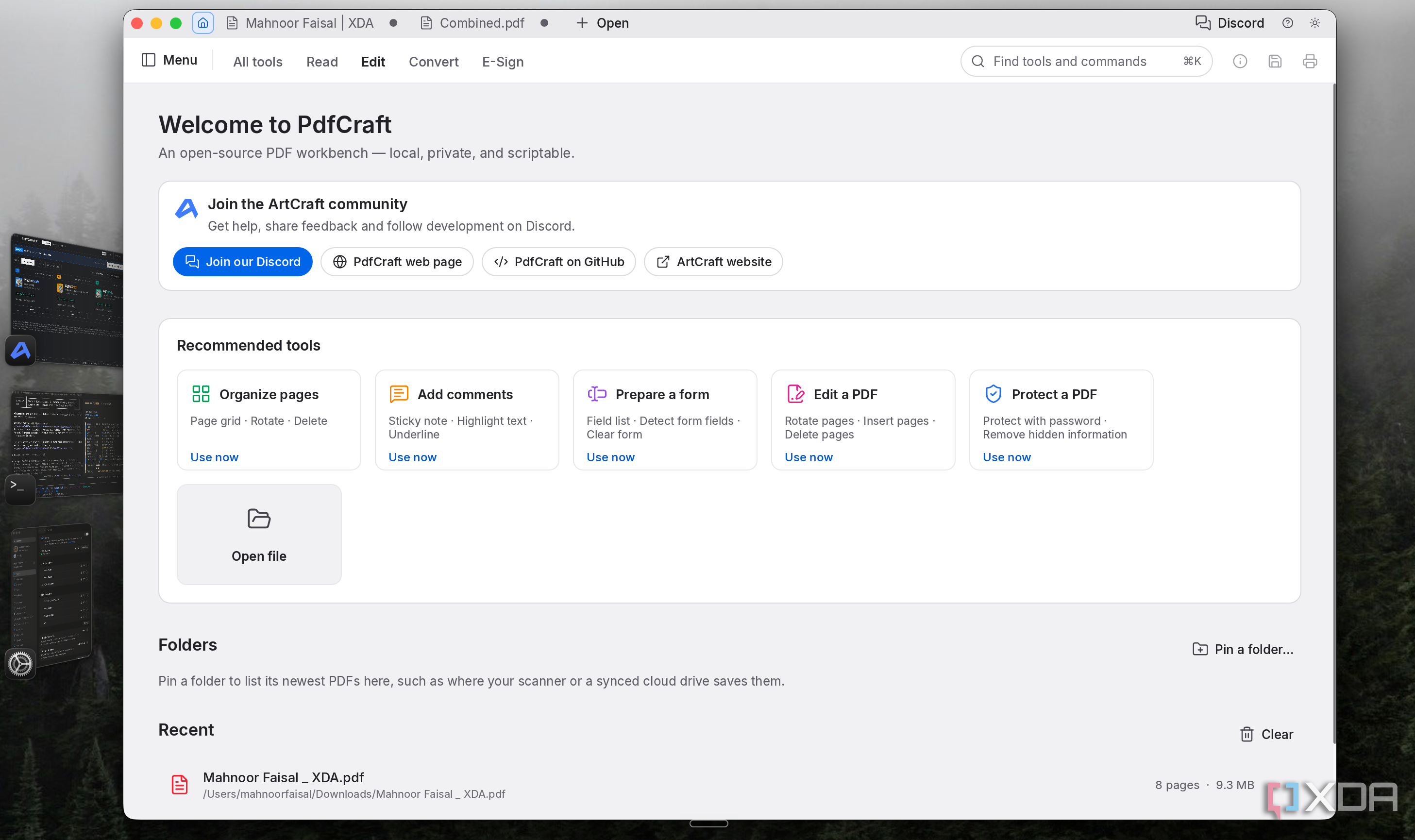Click the Open file folder icon
1415x840 pixels.
[x=259, y=519]
